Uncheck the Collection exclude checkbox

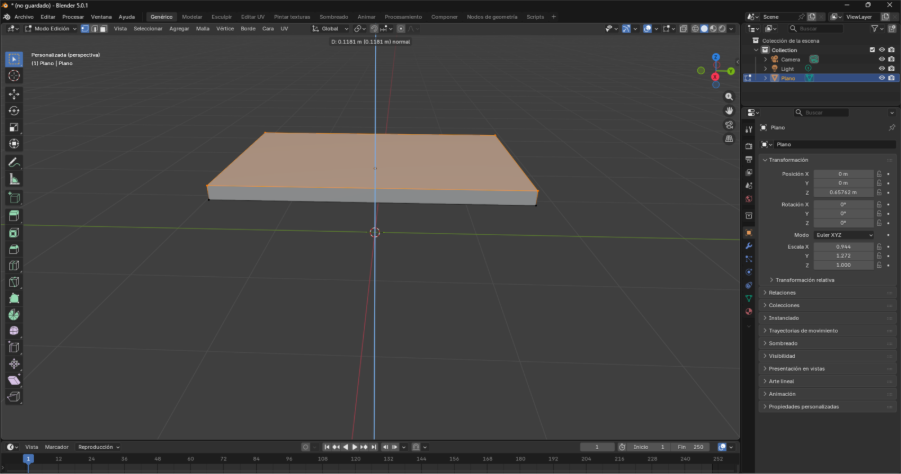tap(872, 49)
